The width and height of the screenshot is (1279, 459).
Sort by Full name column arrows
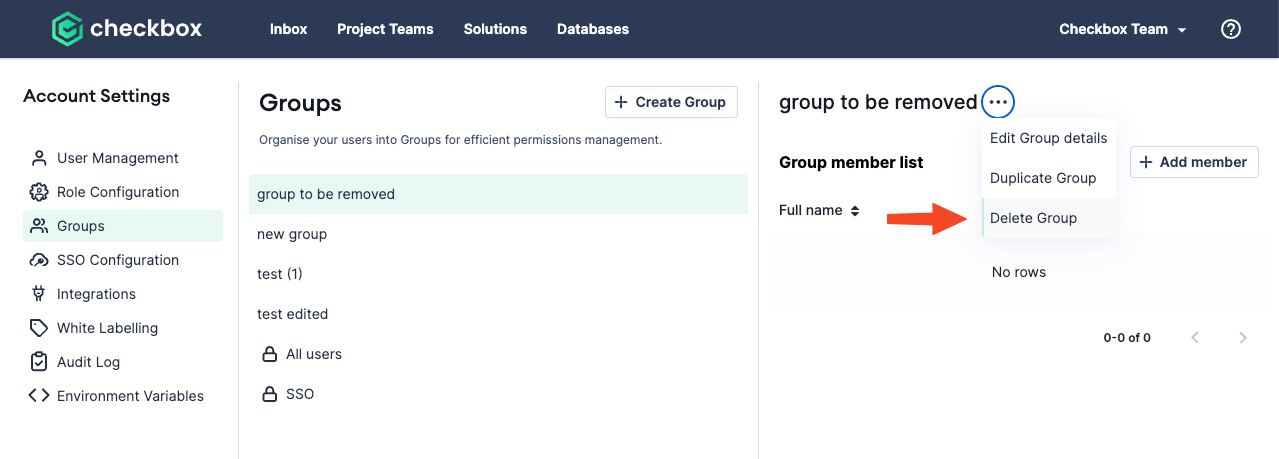tap(855, 211)
